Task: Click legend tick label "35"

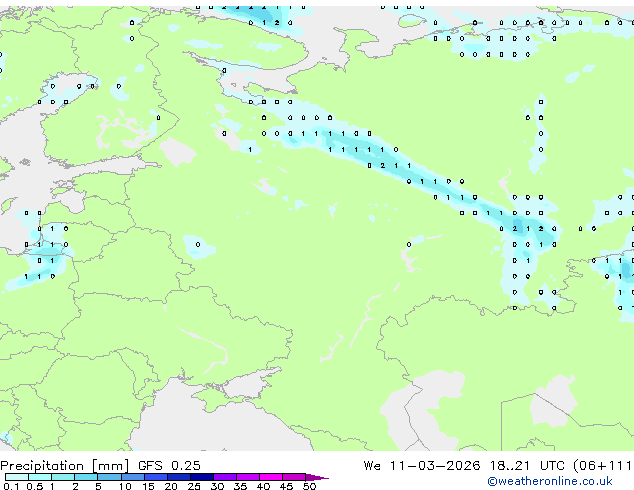Action: click(240, 486)
